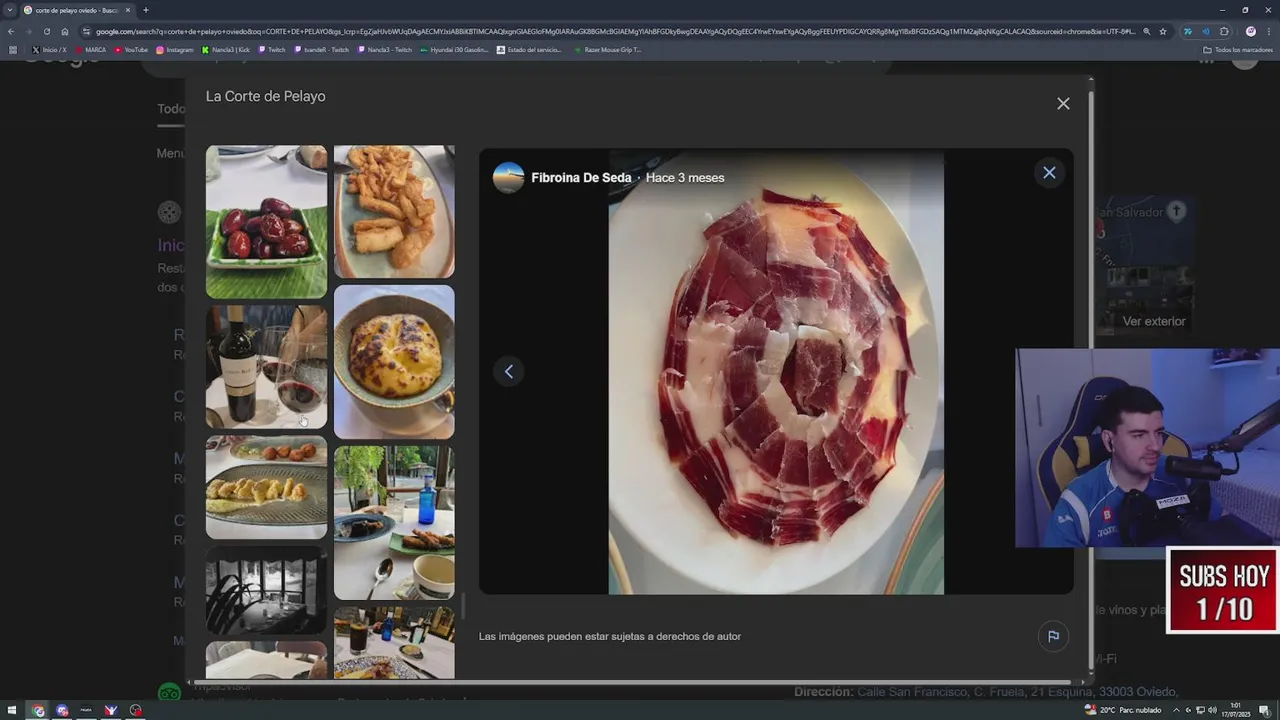
Task: Close the enlarged ham photo viewer
Action: 1049,173
